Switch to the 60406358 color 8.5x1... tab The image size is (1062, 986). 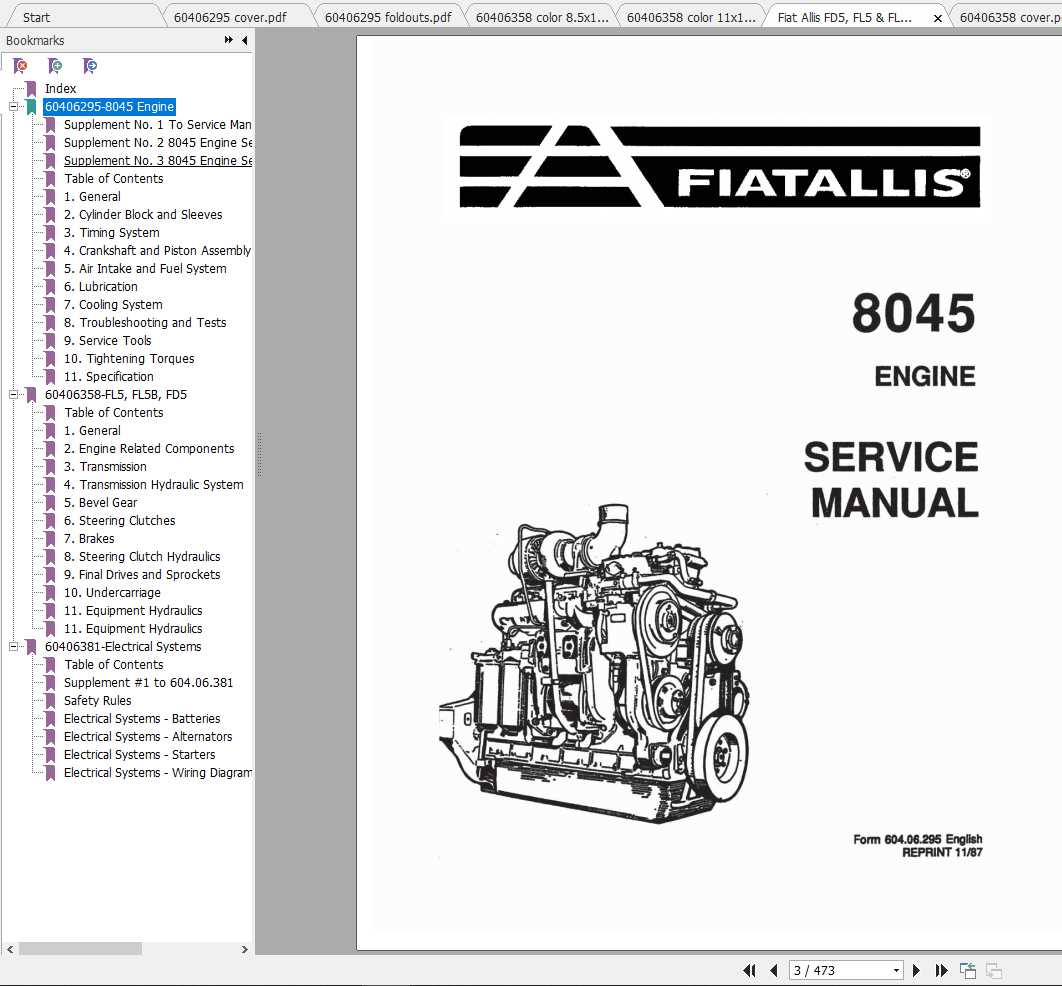[542, 17]
